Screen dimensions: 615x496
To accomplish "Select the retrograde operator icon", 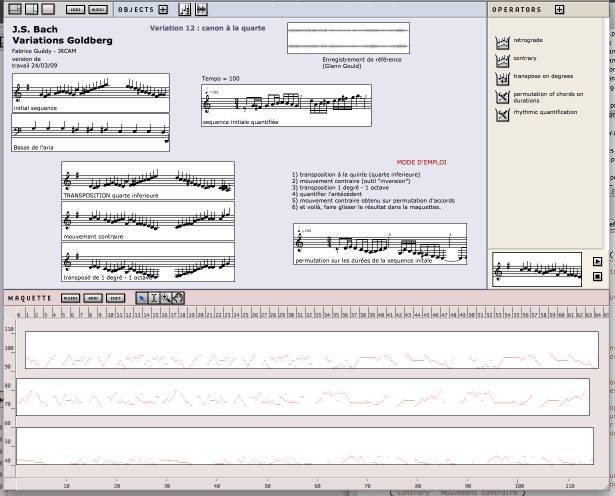I will (502, 43).
